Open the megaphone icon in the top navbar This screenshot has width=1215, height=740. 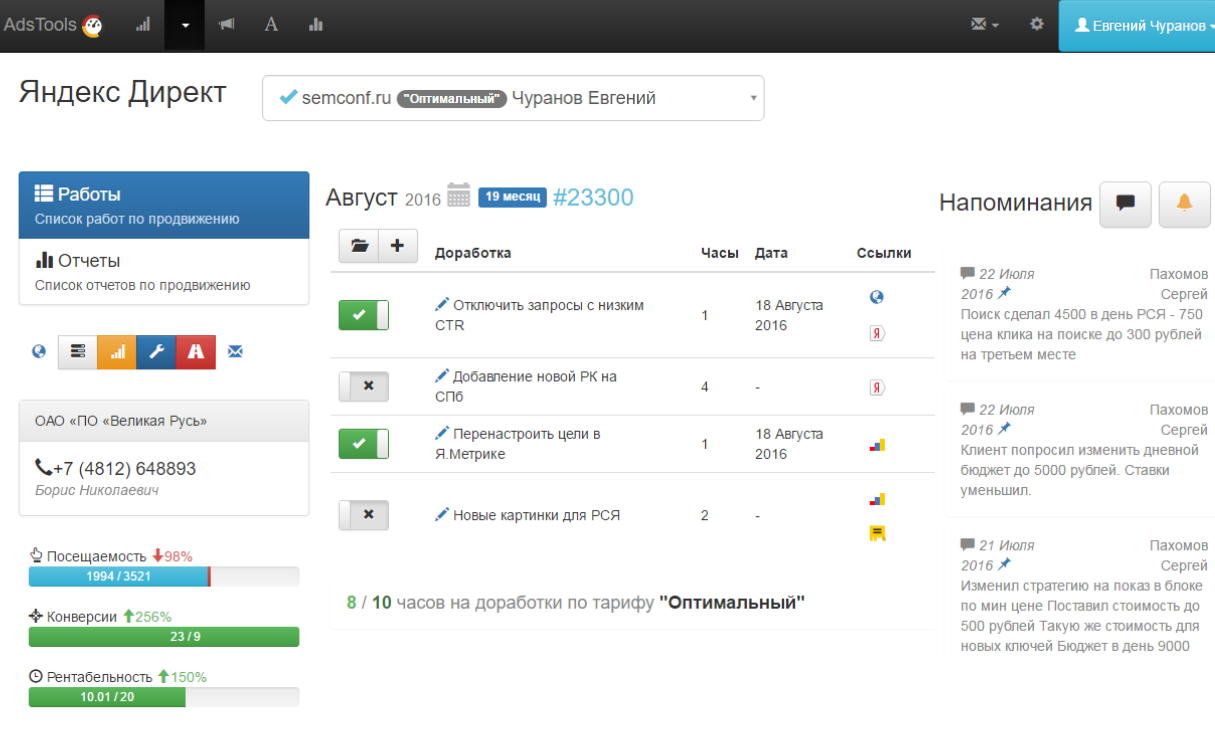227,25
